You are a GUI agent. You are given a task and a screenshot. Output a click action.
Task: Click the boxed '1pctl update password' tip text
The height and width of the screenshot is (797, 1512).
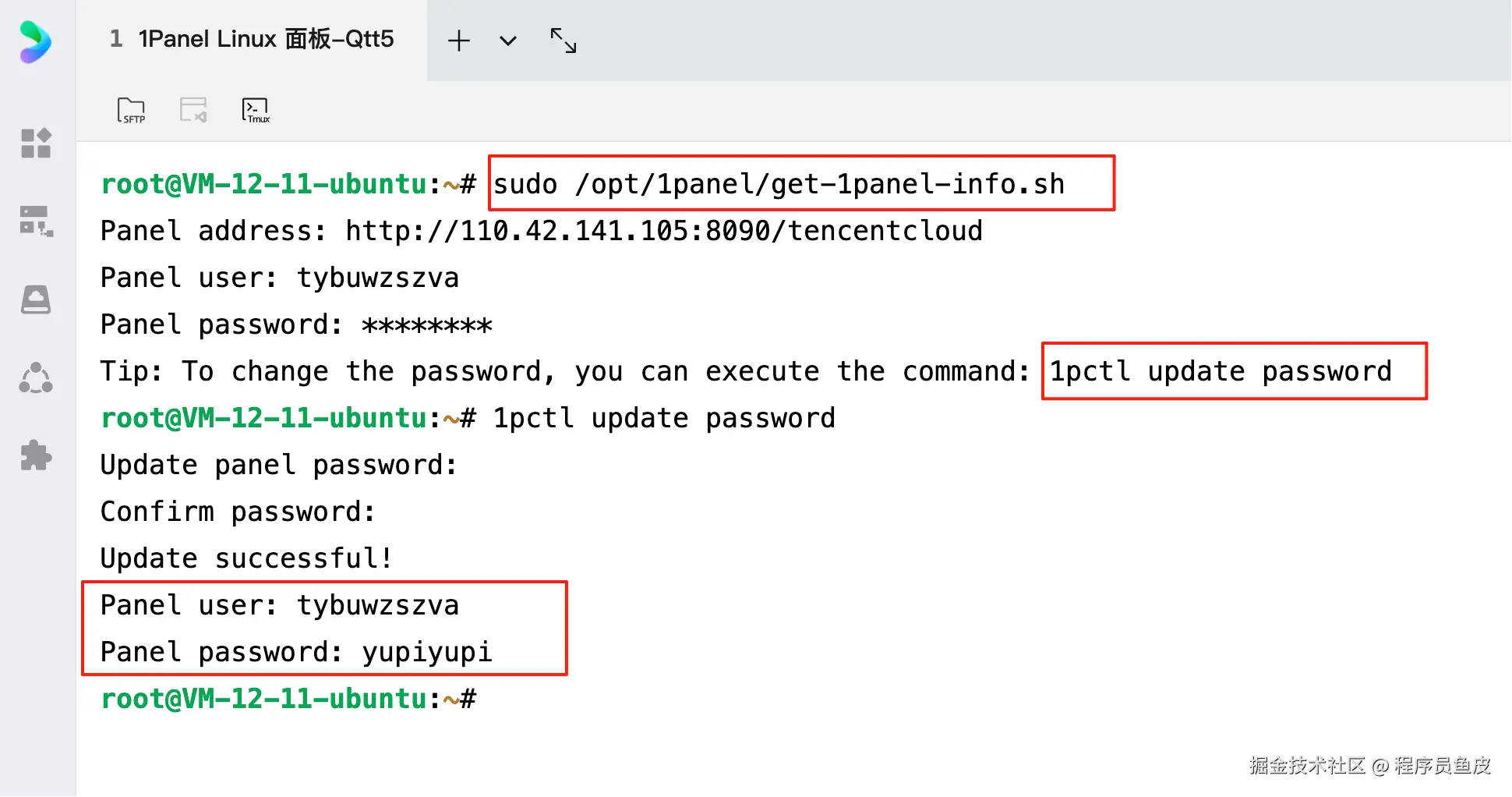(x=1220, y=371)
